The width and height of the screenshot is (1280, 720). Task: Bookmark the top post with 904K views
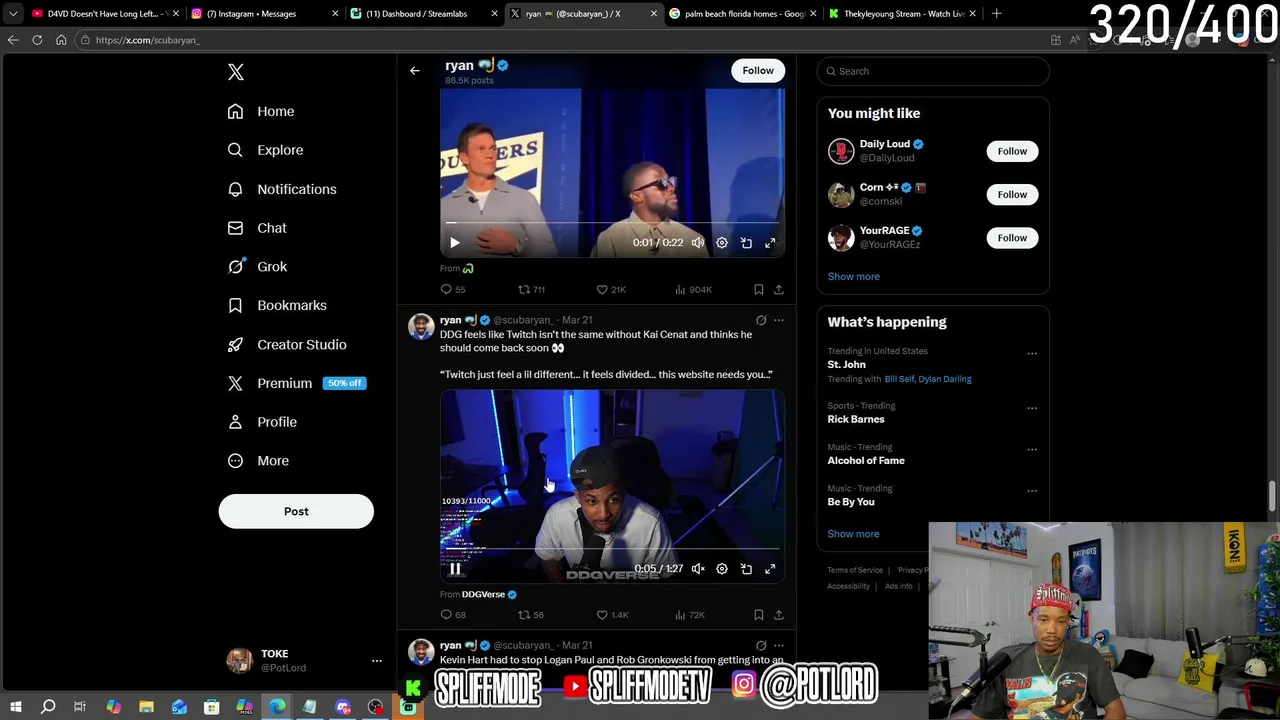coord(759,290)
